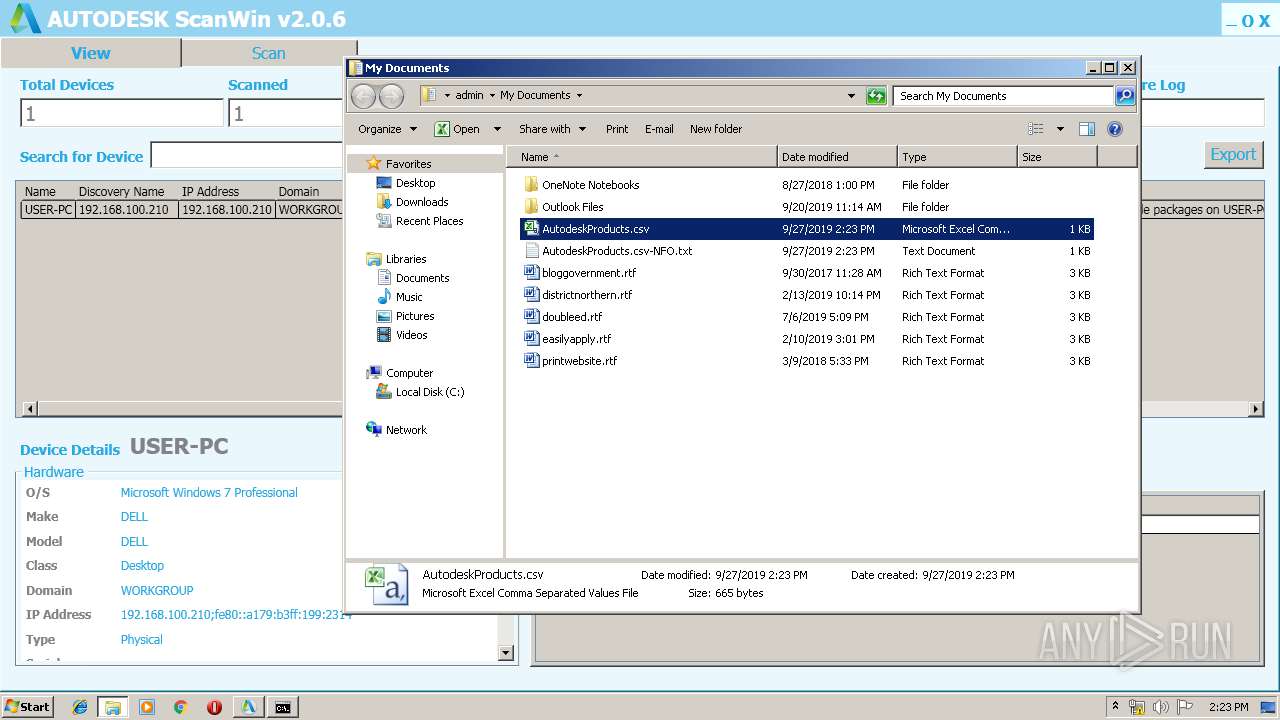The height and width of the screenshot is (720, 1280).
Task: Click Print in the Explorer toolbar
Action: pos(617,129)
